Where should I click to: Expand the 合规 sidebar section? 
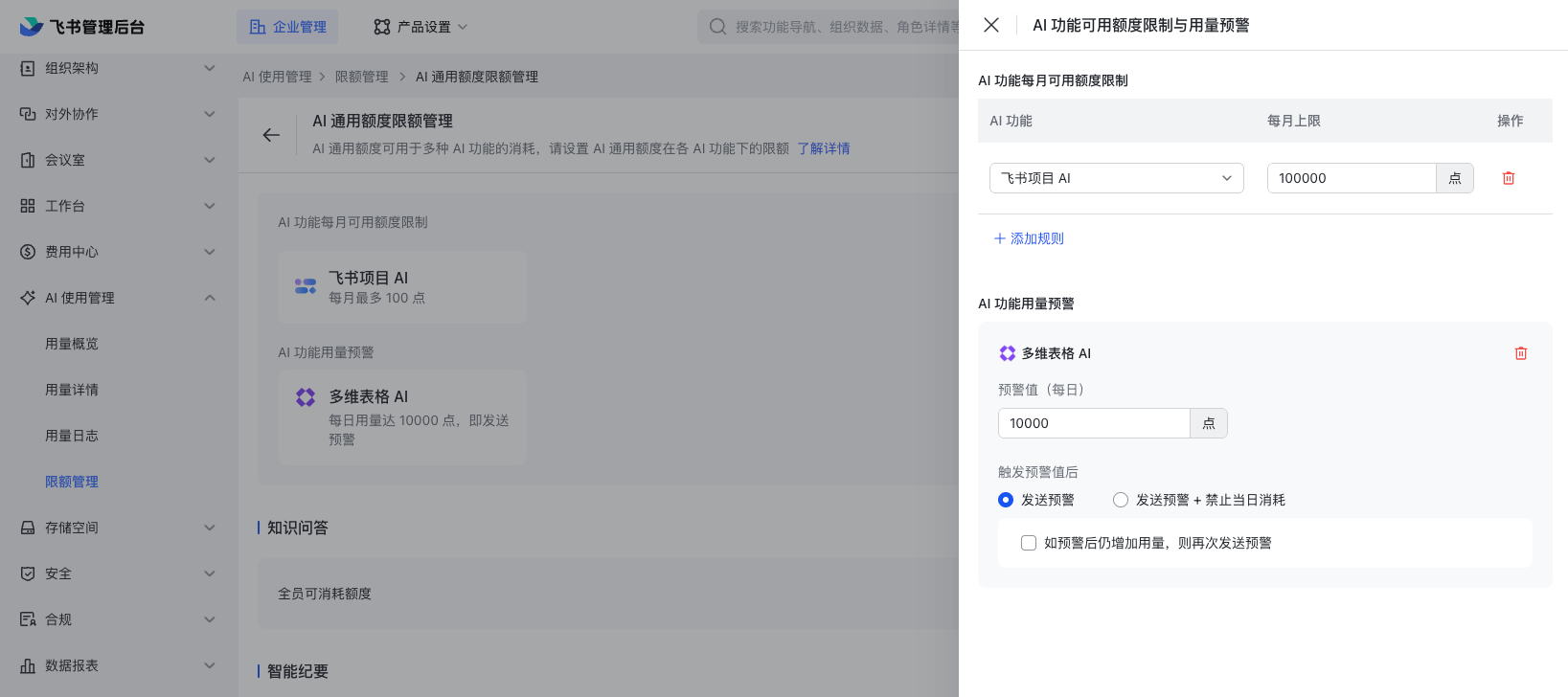(210, 619)
